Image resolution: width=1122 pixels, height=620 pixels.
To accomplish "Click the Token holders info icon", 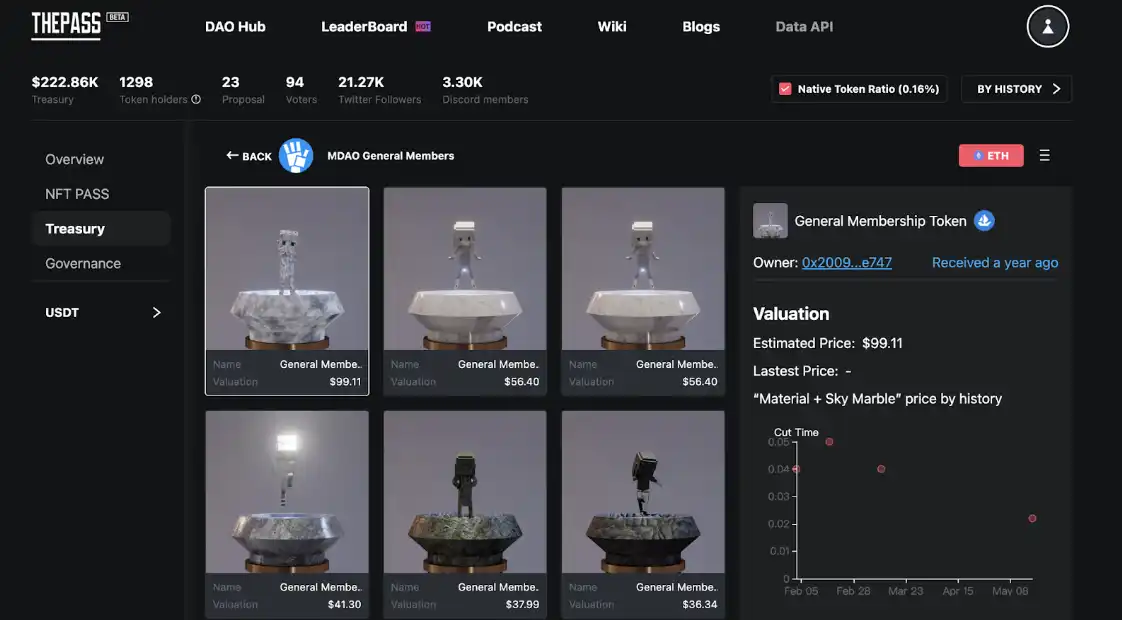I will coord(196,100).
